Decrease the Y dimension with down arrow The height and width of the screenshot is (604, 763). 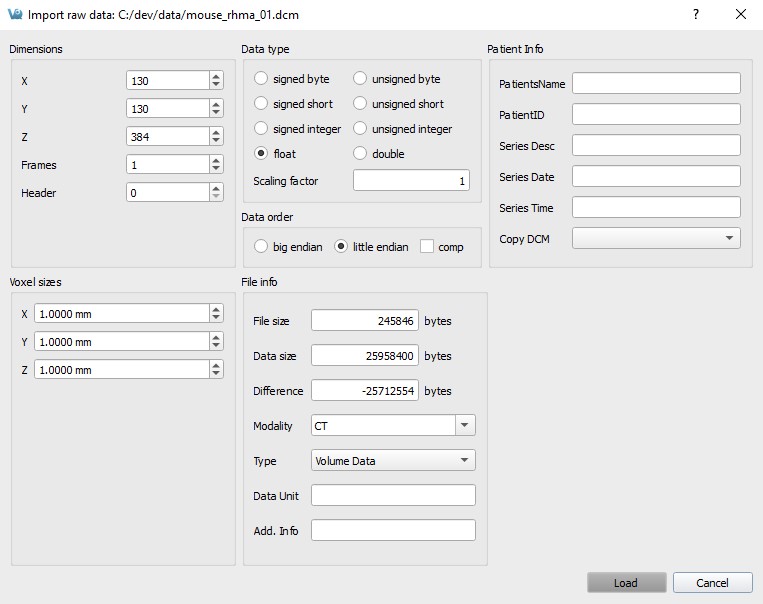[216, 113]
